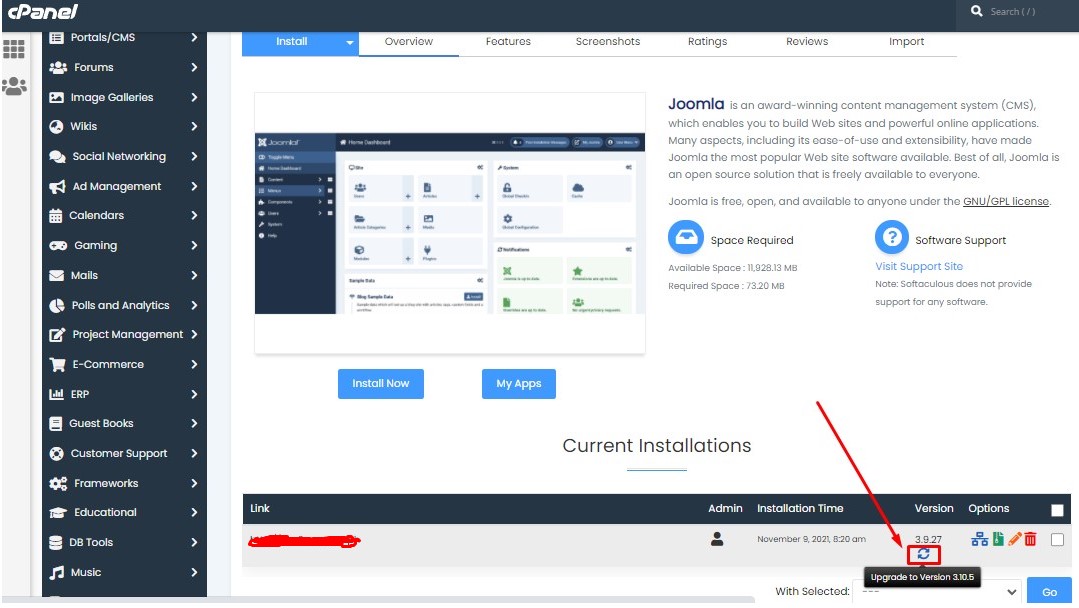Click the Install Now button
This screenshot has height=608, width=1079.
pos(381,384)
